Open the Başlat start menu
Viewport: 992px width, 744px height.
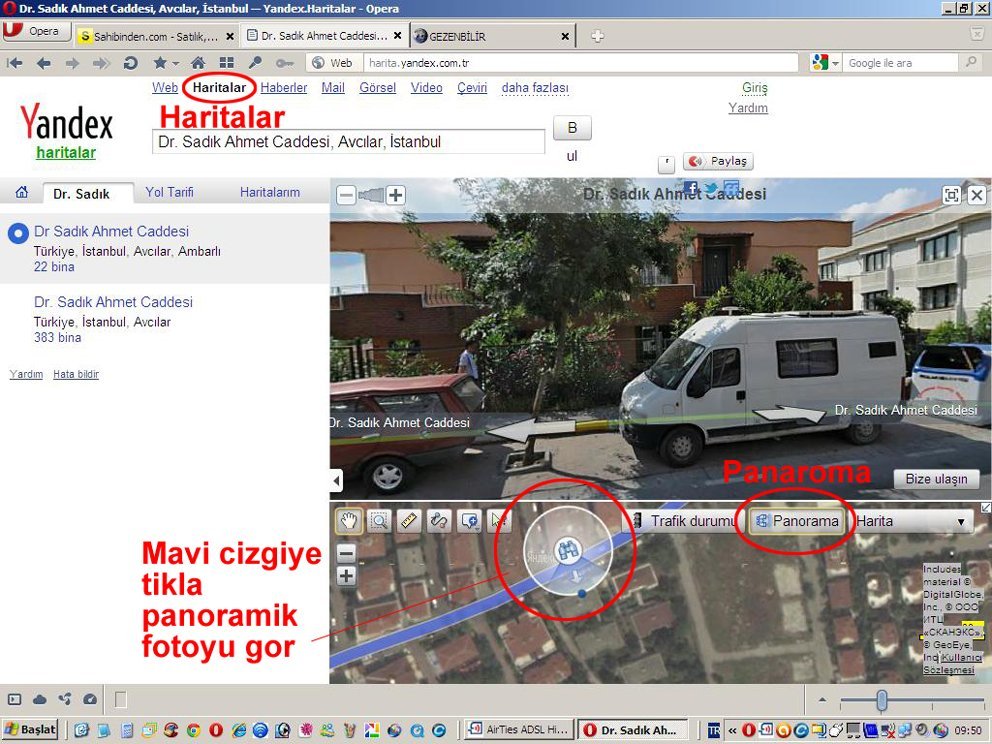click(x=30, y=729)
